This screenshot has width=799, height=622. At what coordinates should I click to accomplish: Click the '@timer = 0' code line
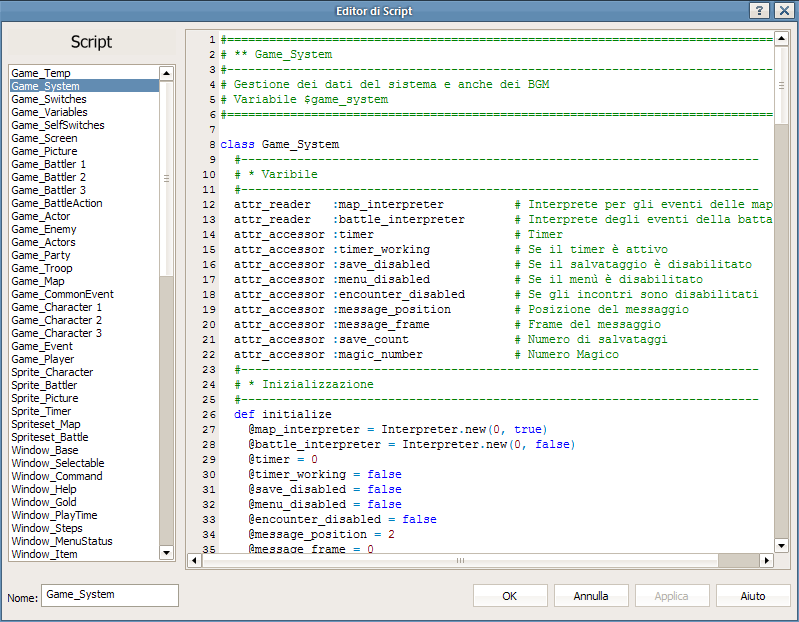pos(283,459)
